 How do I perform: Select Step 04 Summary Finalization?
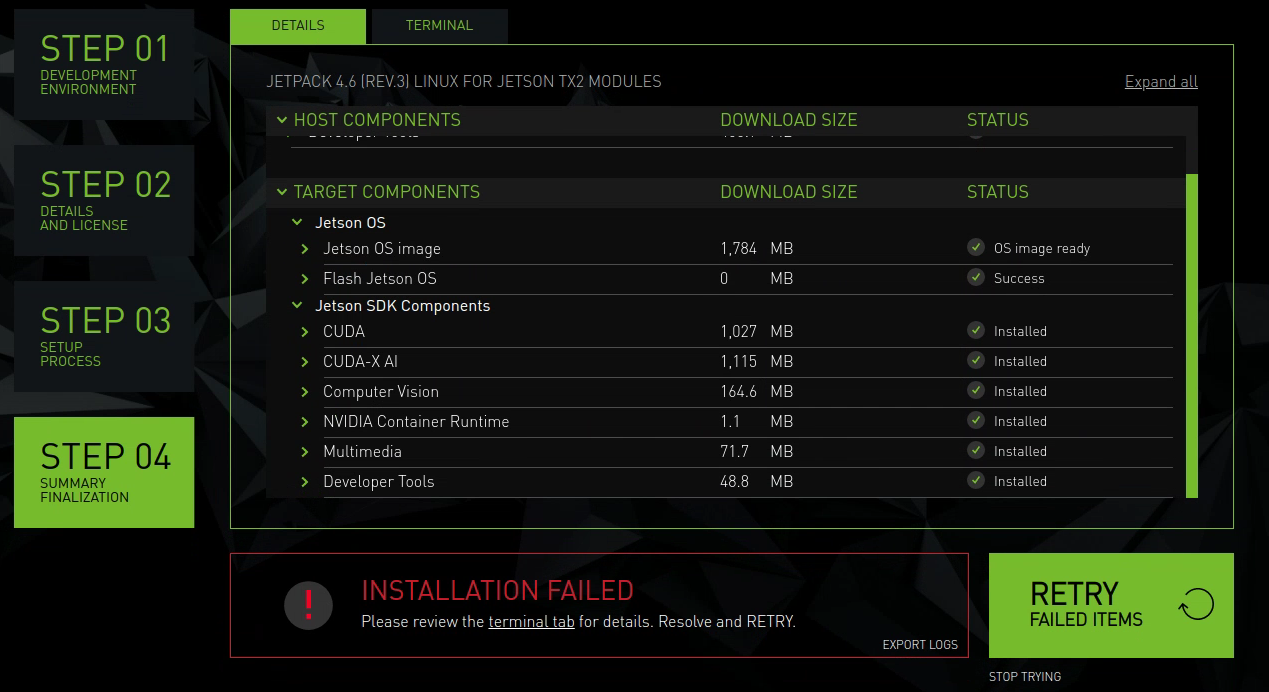point(104,472)
